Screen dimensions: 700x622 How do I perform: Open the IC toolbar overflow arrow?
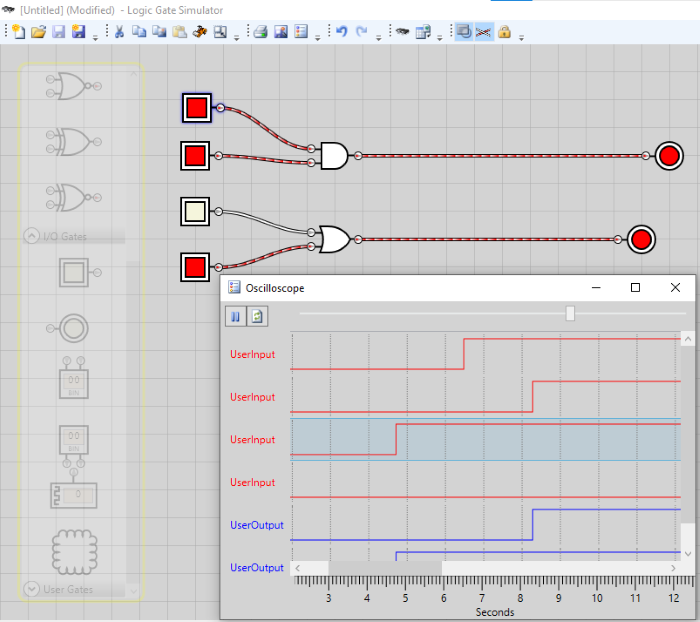[439, 37]
